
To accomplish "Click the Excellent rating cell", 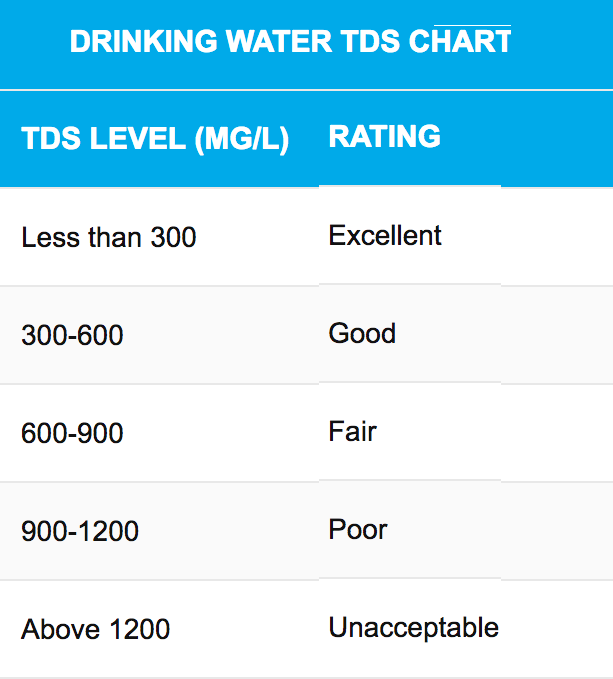I will click(385, 235).
